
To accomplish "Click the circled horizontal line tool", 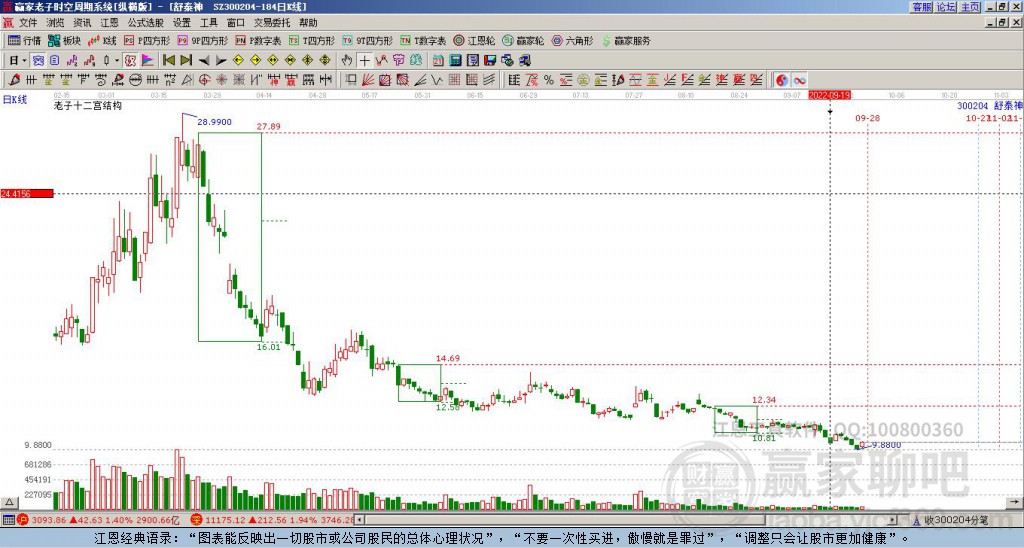I will pyautogui.click(x=136, y=80).
